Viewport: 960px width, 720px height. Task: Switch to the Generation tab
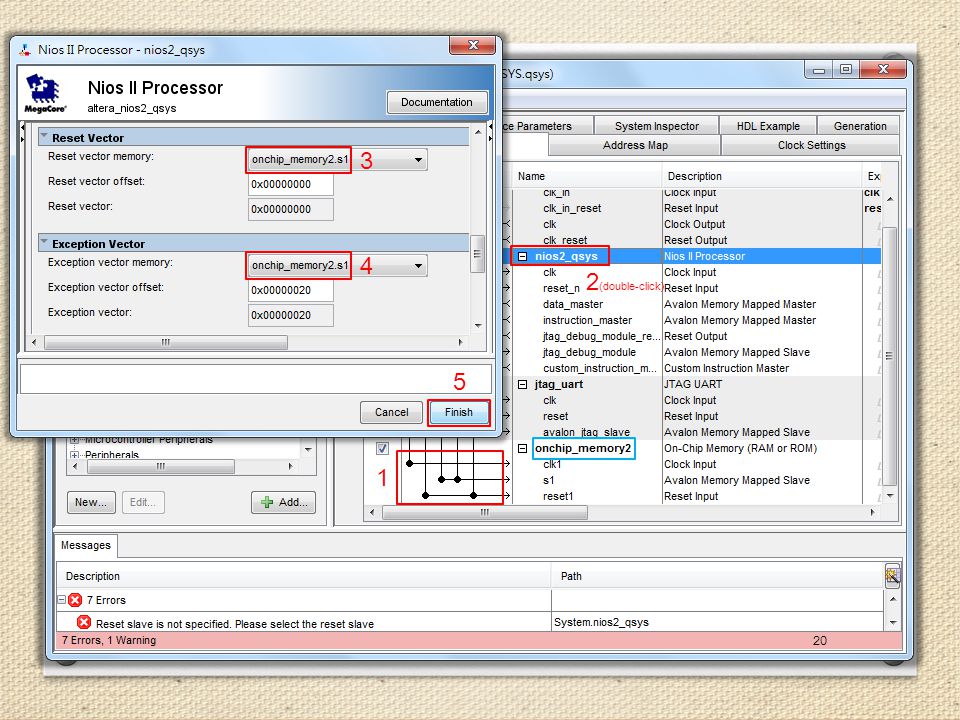point(860,126)
